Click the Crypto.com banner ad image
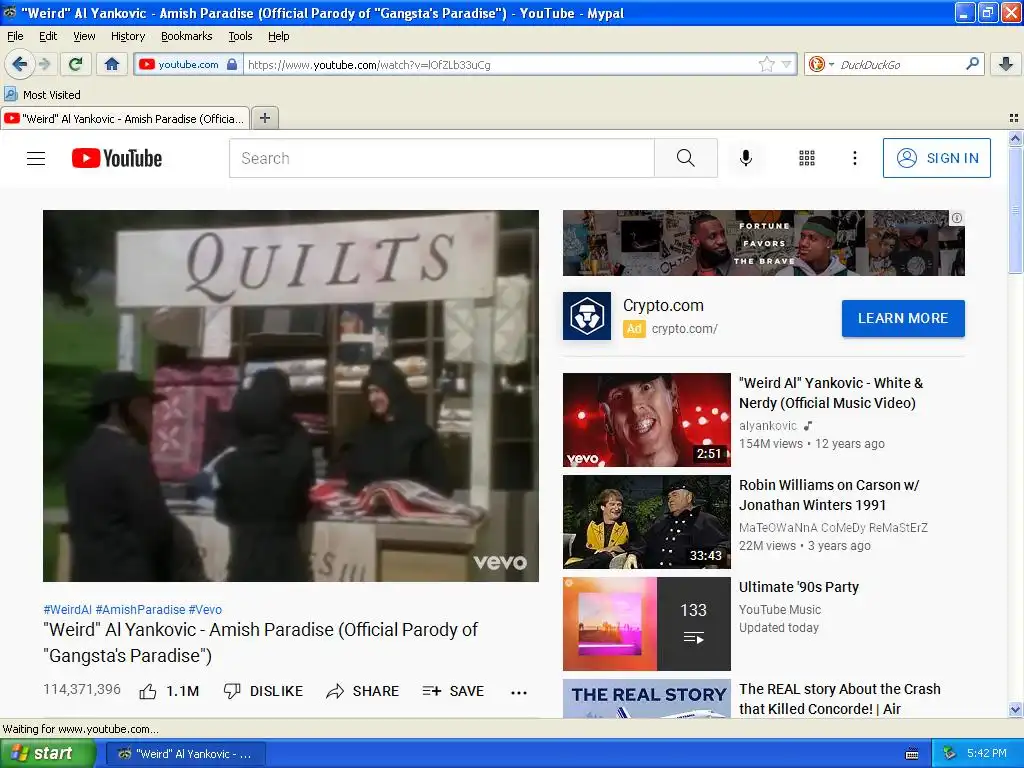The width and height of the screenshot is (1024, 768). click(x=763, y=243)
